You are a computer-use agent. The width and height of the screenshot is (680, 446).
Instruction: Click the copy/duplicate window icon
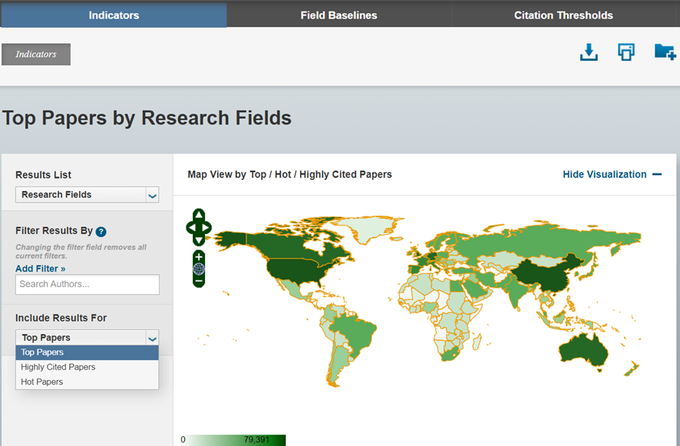tap(626, 52)
